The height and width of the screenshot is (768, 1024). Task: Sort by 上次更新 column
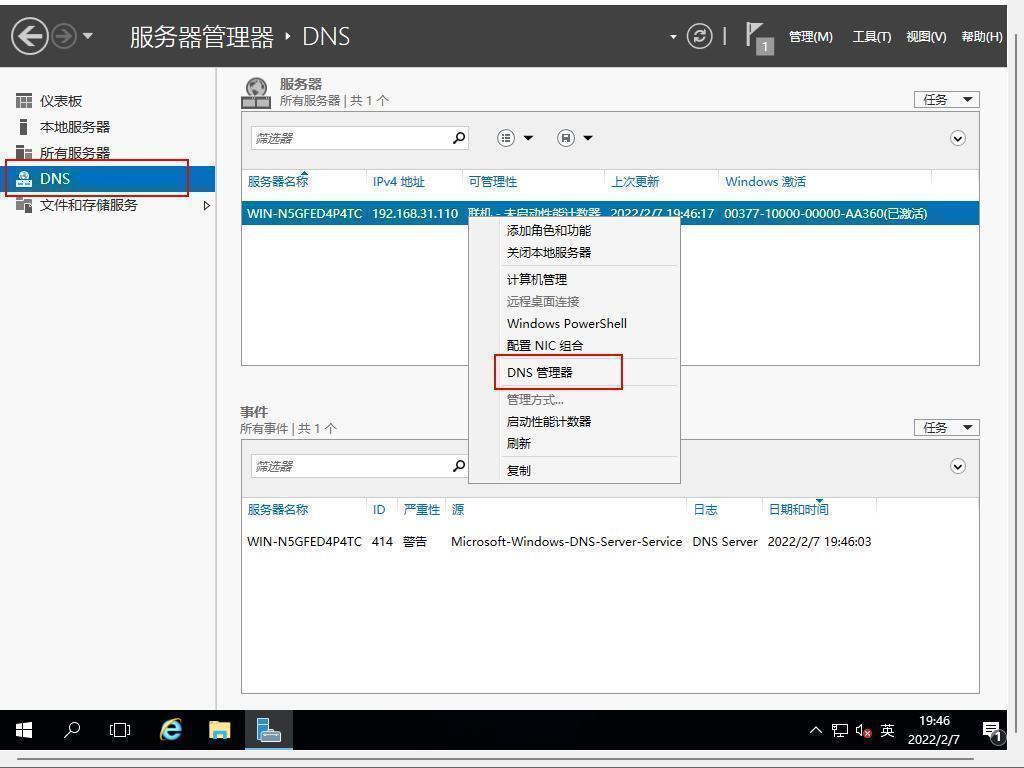click(635, 182)
